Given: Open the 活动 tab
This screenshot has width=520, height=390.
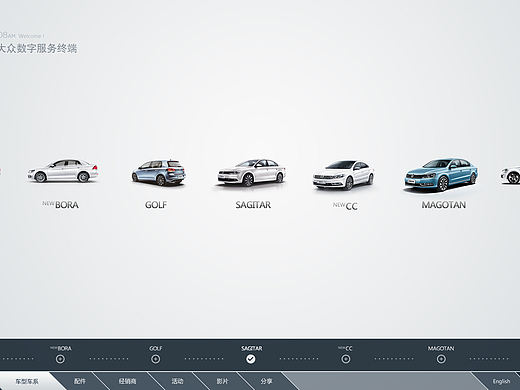Looking at the screenshot, I should pyautogui.click(x=177, y=381).
